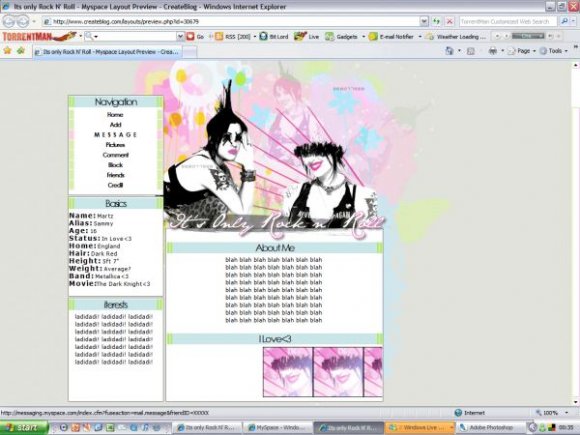Click the browser Back arrow button

pos(10,21)
